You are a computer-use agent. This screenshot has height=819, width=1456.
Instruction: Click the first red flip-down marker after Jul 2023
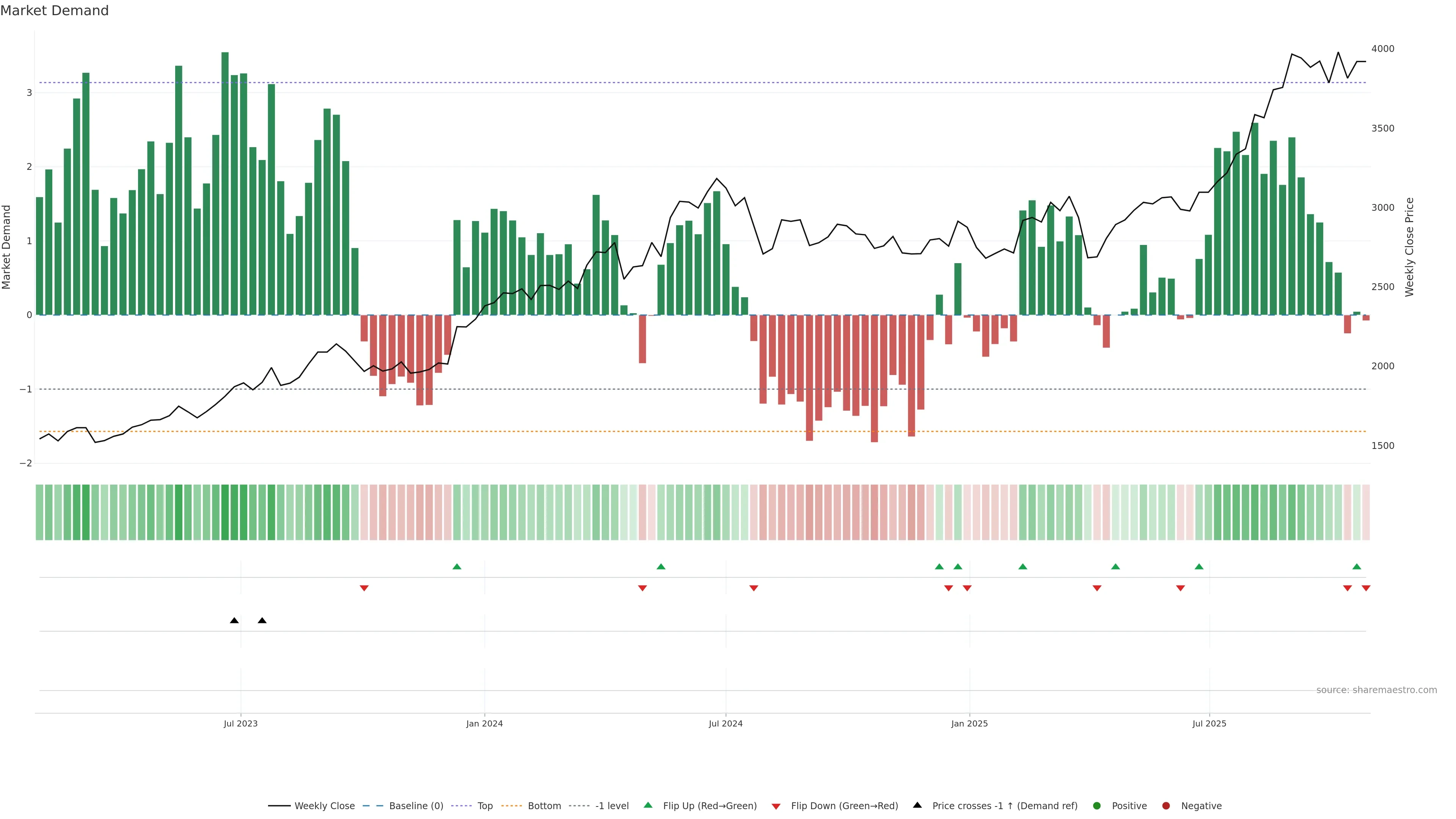tap(364, 588)
